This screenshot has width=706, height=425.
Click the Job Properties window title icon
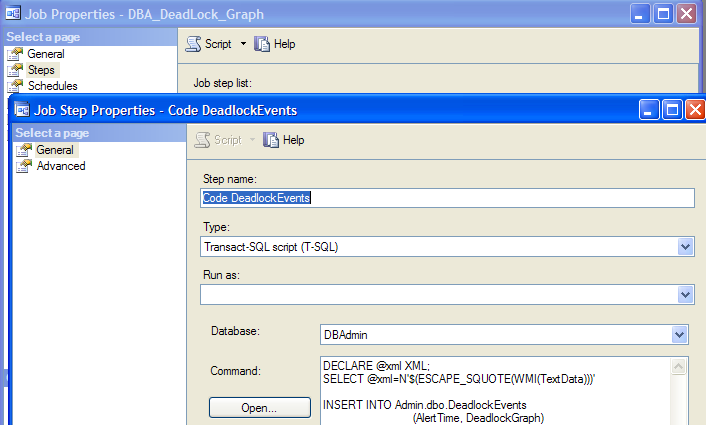click(15, 14)
